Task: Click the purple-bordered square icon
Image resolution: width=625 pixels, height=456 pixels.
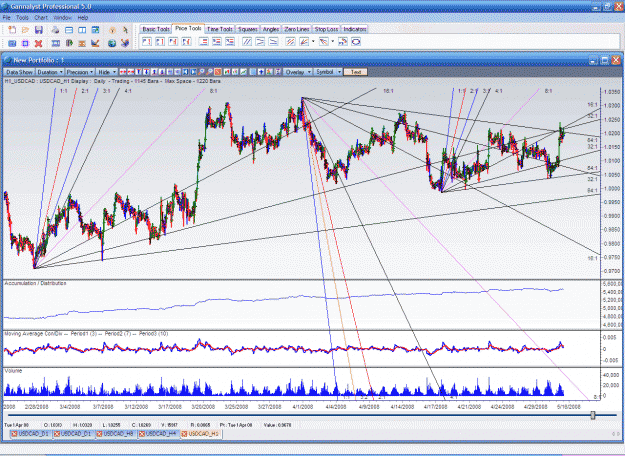Action: (25, 43)
